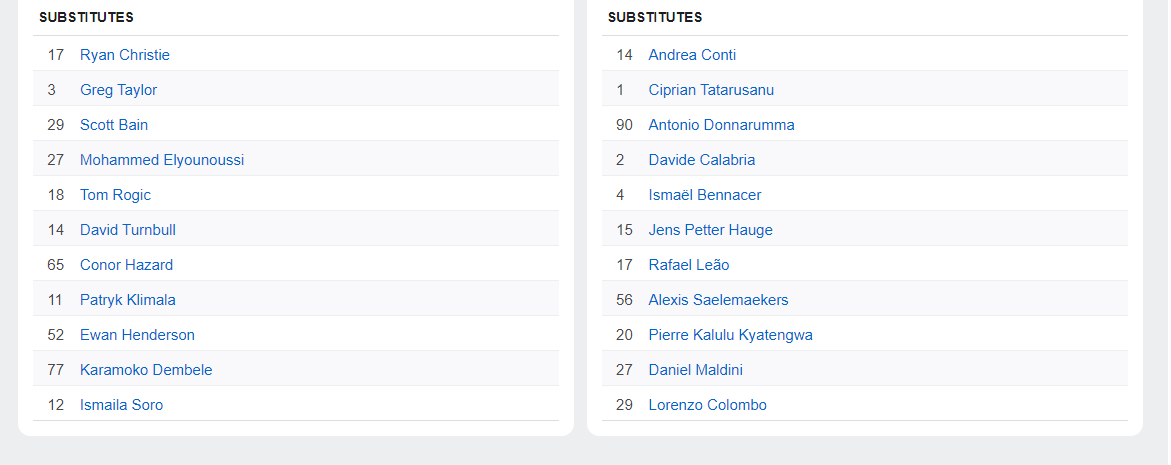View Davide Calabria's profile

click(702, 160)
